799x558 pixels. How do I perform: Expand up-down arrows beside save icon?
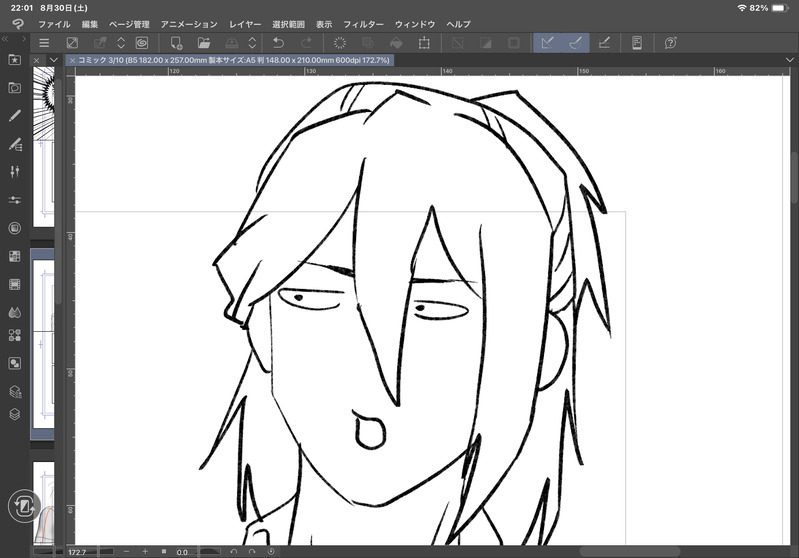tap(253, 43)
